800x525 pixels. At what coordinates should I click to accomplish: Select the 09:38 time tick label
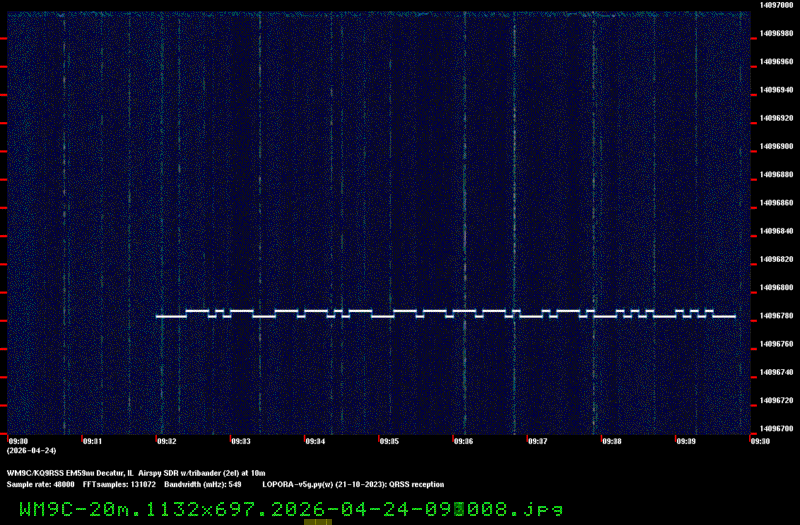611,440
